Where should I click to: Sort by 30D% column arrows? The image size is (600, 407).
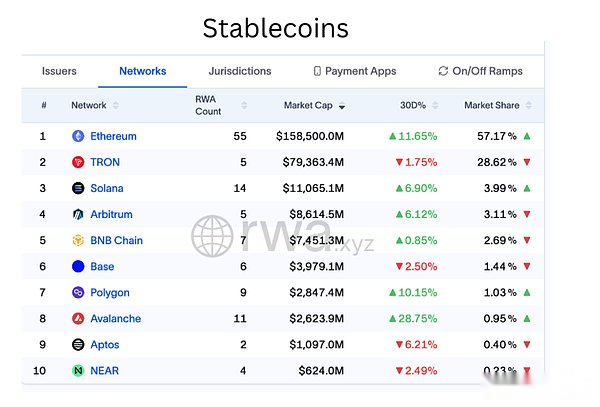[435, 105]
